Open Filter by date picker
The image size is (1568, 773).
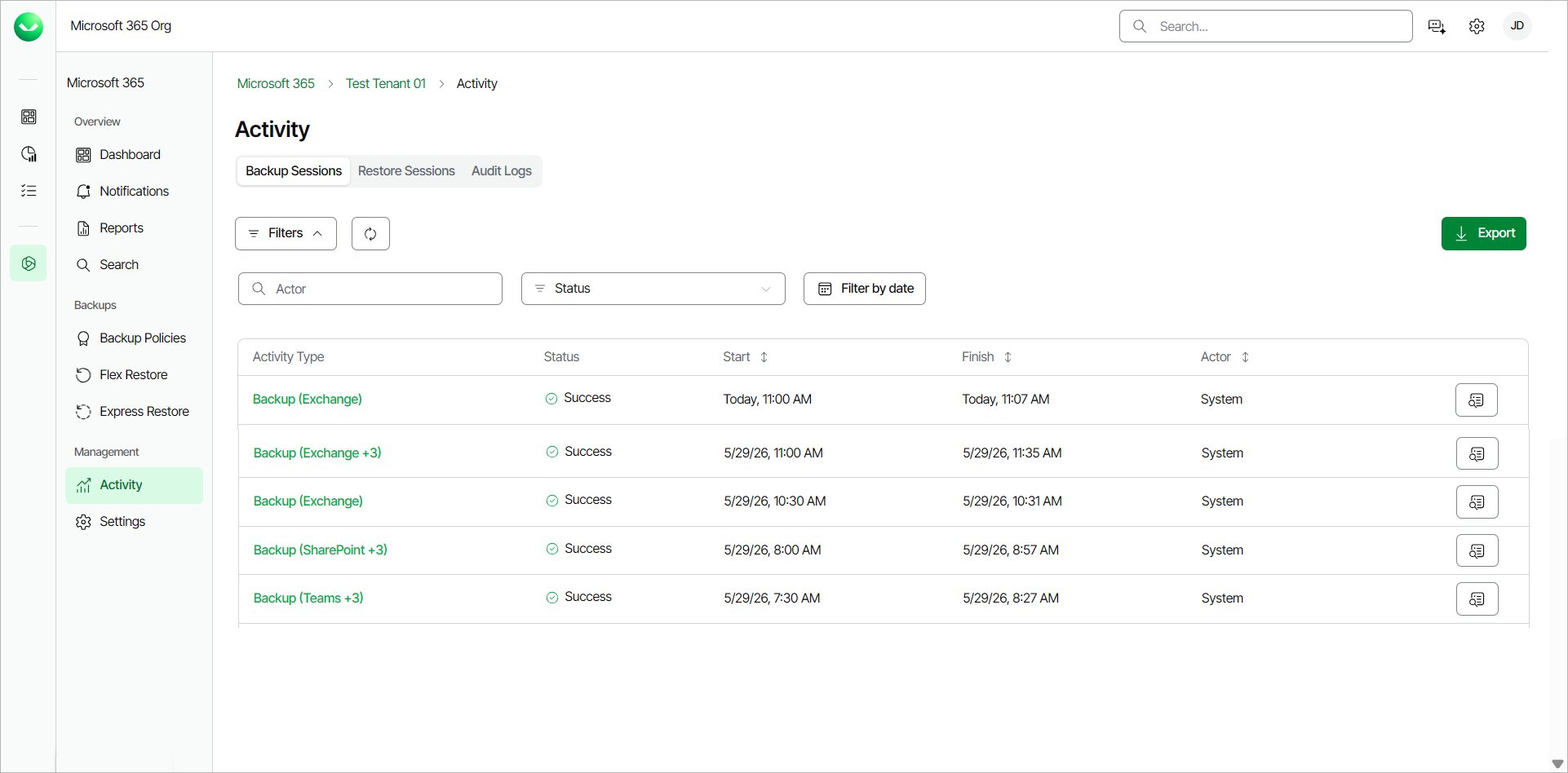coord(864,289)
